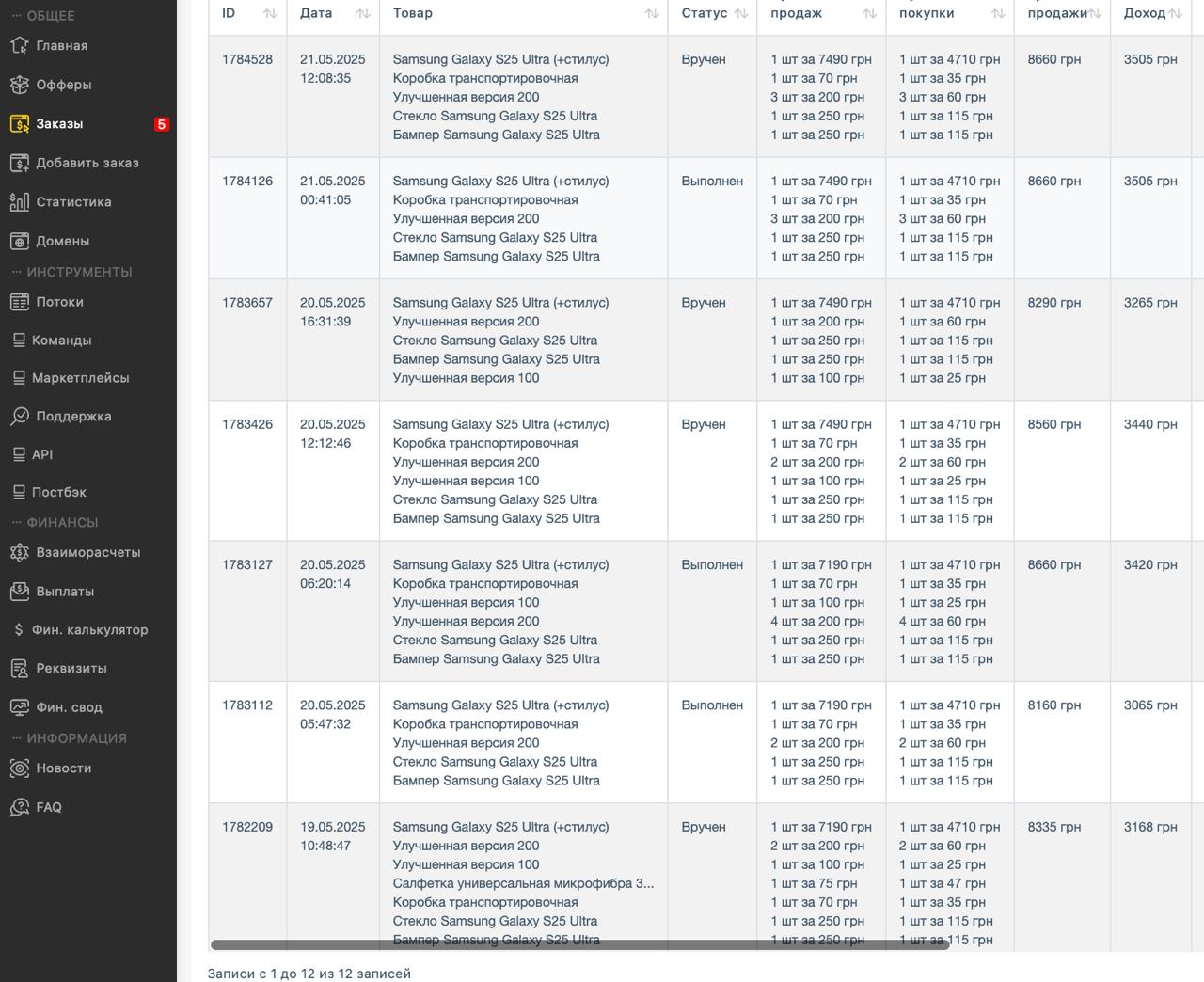Open the Главная menu item

[x=62, y=45]
